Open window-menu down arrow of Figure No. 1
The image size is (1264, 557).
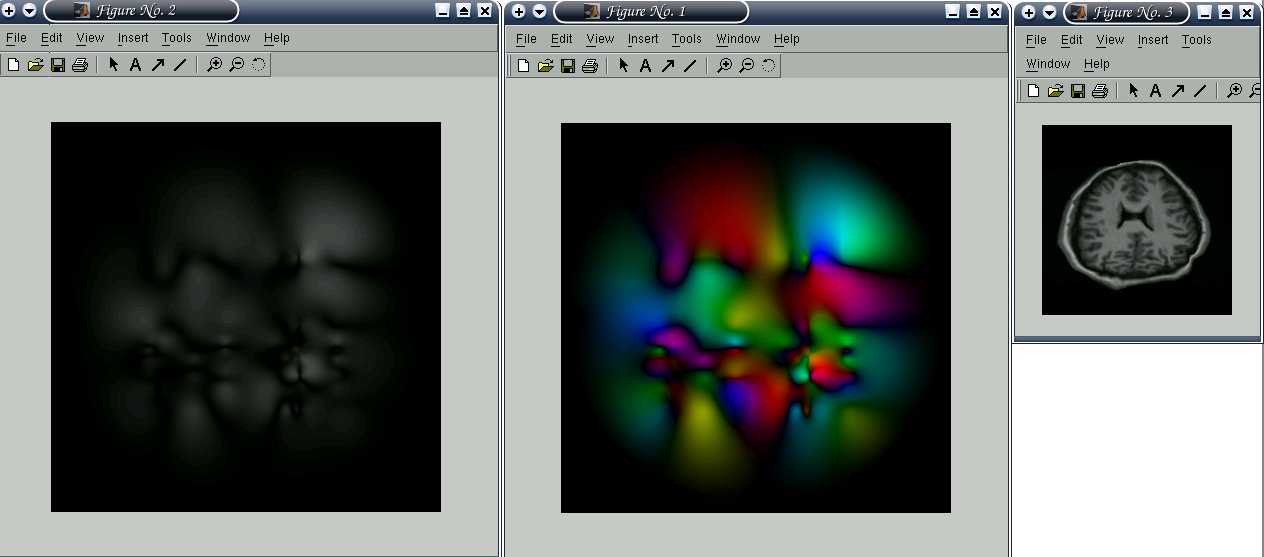(539, 11)
